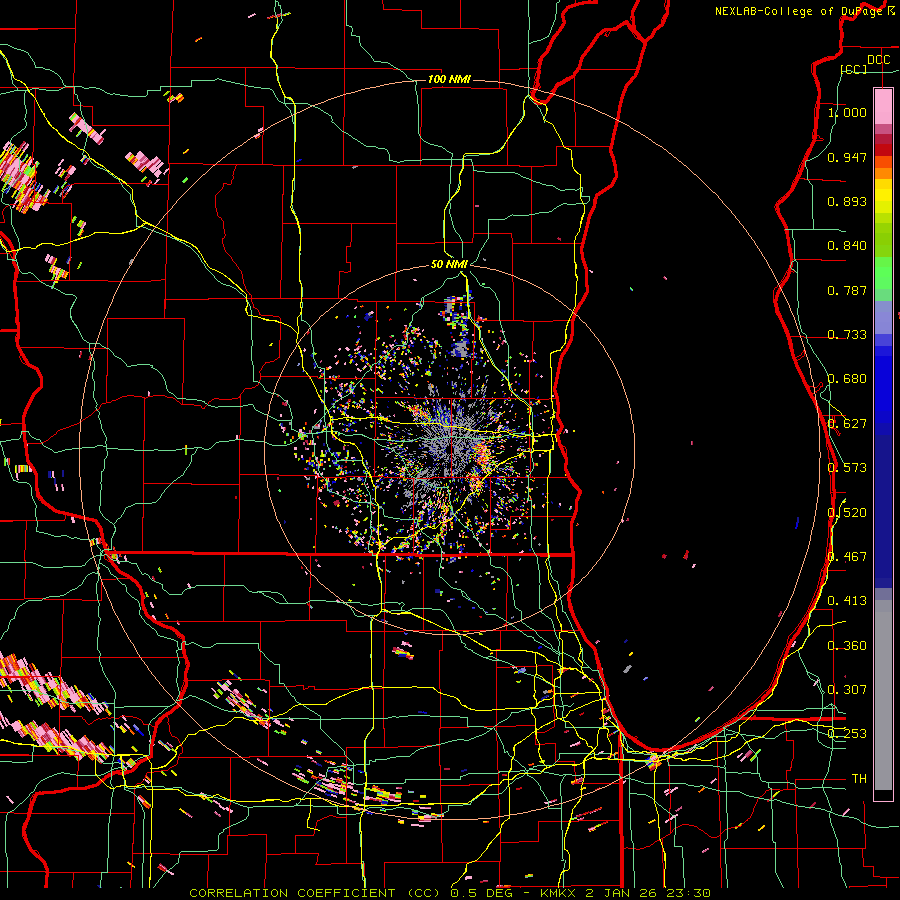Click the 1.000 value on the color scale
This screenshot has height=900, width=900.
pyautogui.click(x=847, y=112)
